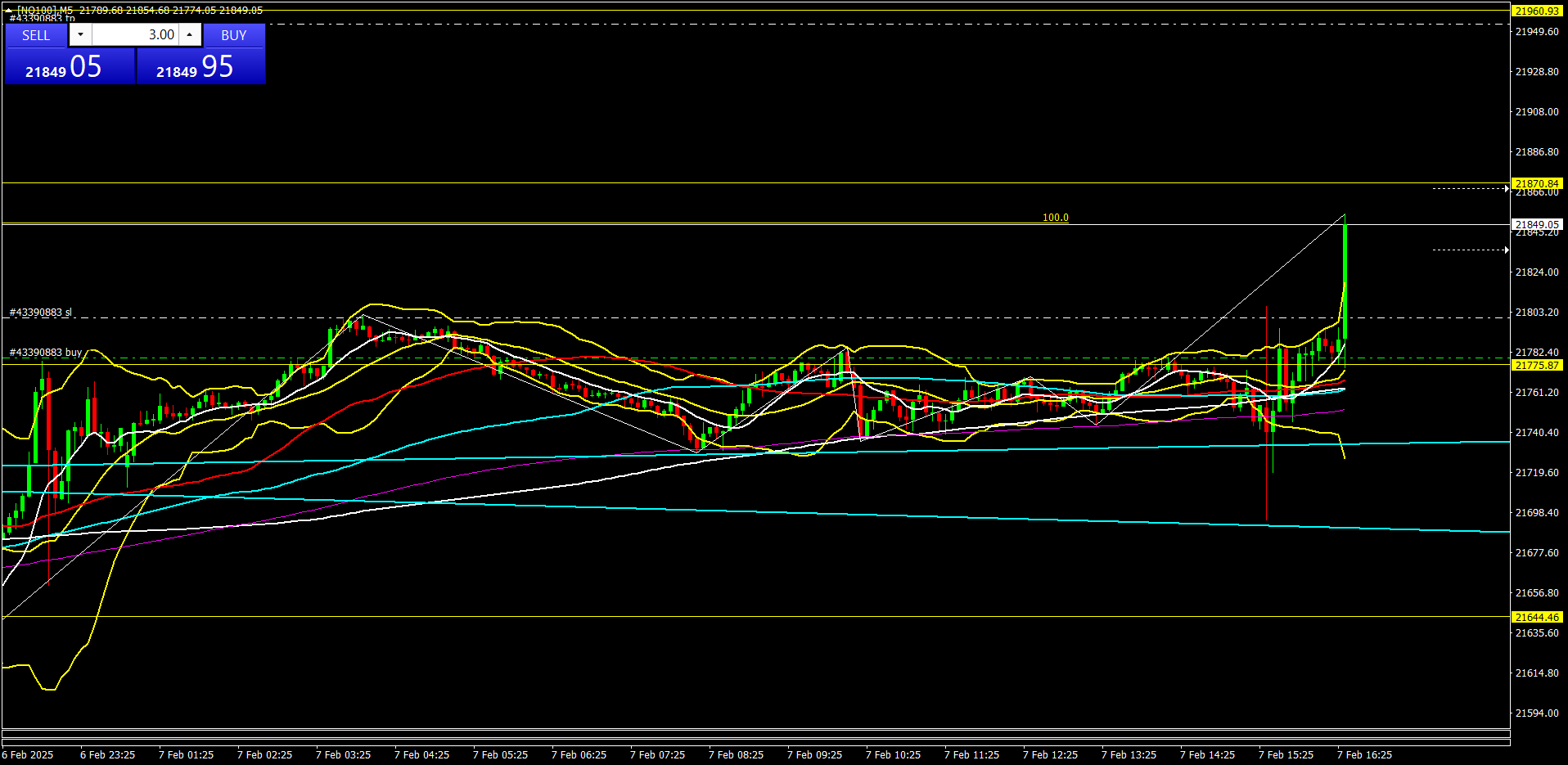
Task: Click the 21775.87 yellow price label
Action: tap(1537, 366)
